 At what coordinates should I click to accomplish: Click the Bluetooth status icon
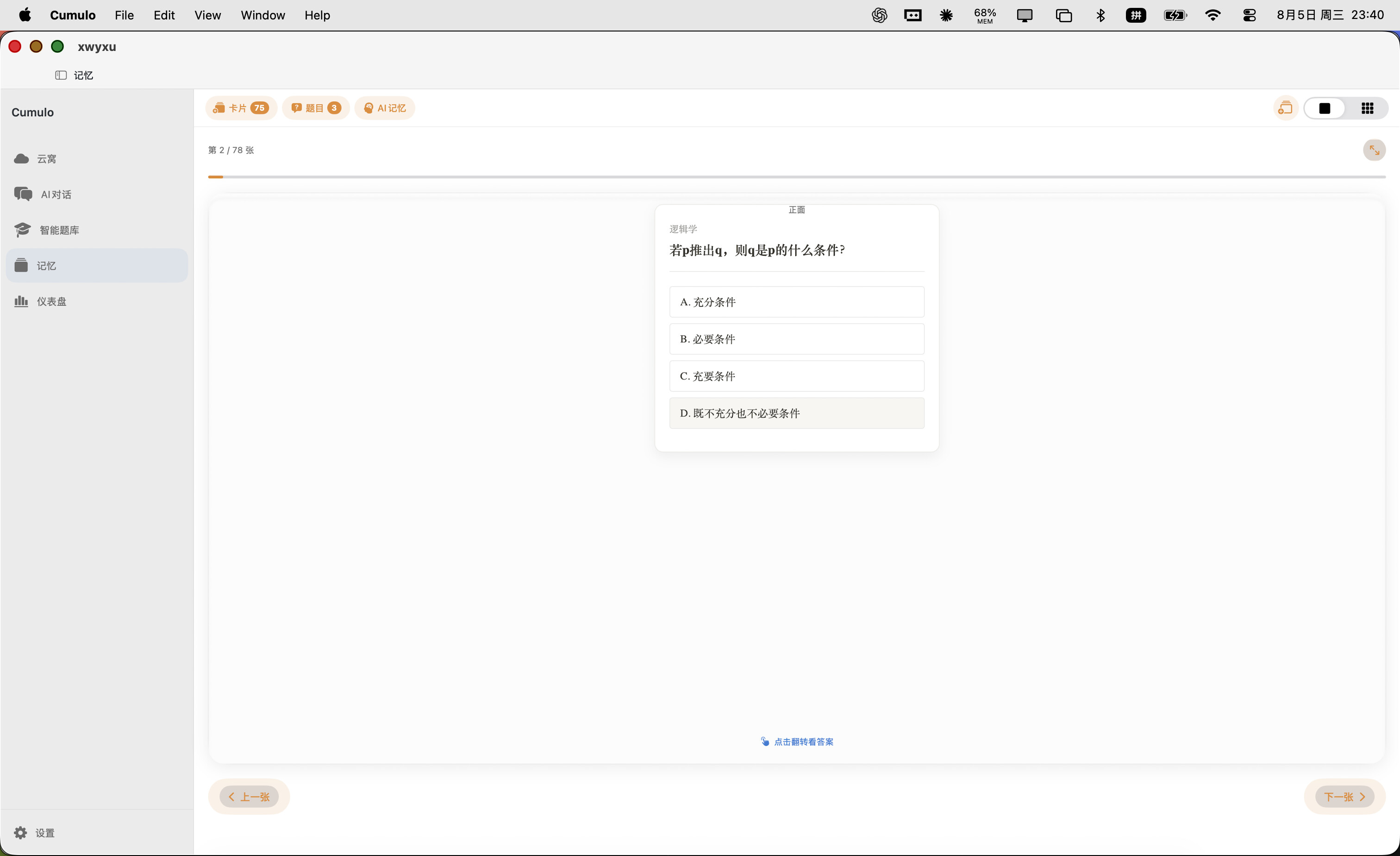click(x=1100, y=15)
